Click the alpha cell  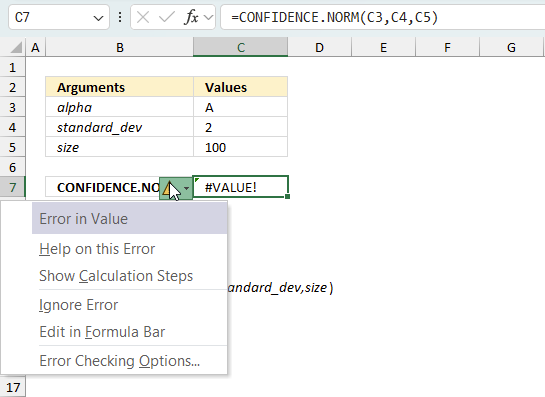pos(120,107)
